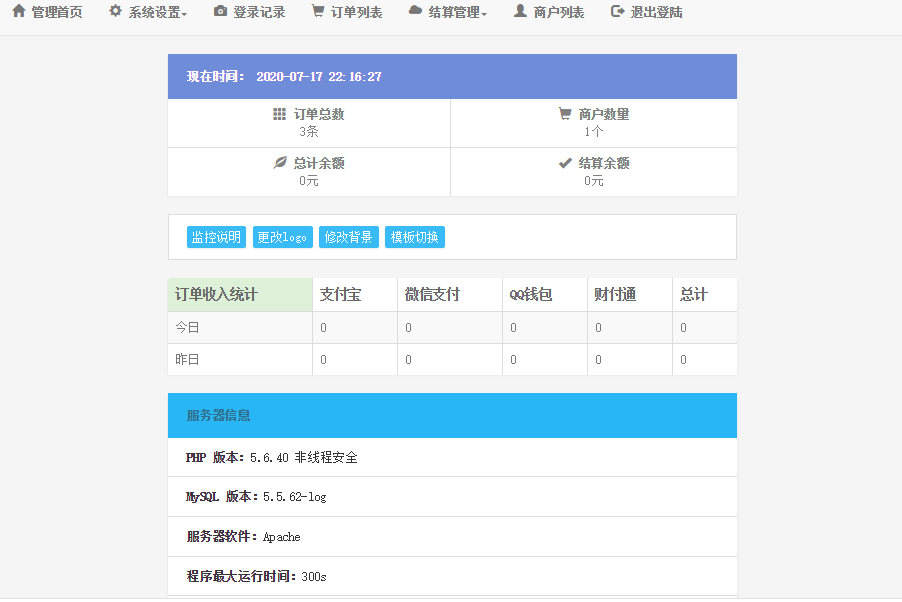Click the cart icon beside 商户数量
This screenshot has width=902, height=602.
click(565, 114)
